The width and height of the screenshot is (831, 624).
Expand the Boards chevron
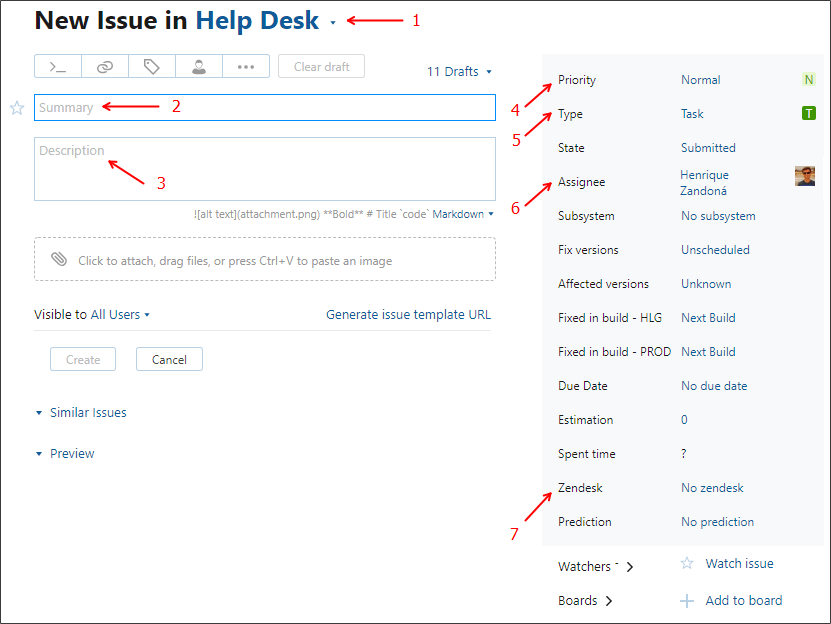tap(609, 601)
